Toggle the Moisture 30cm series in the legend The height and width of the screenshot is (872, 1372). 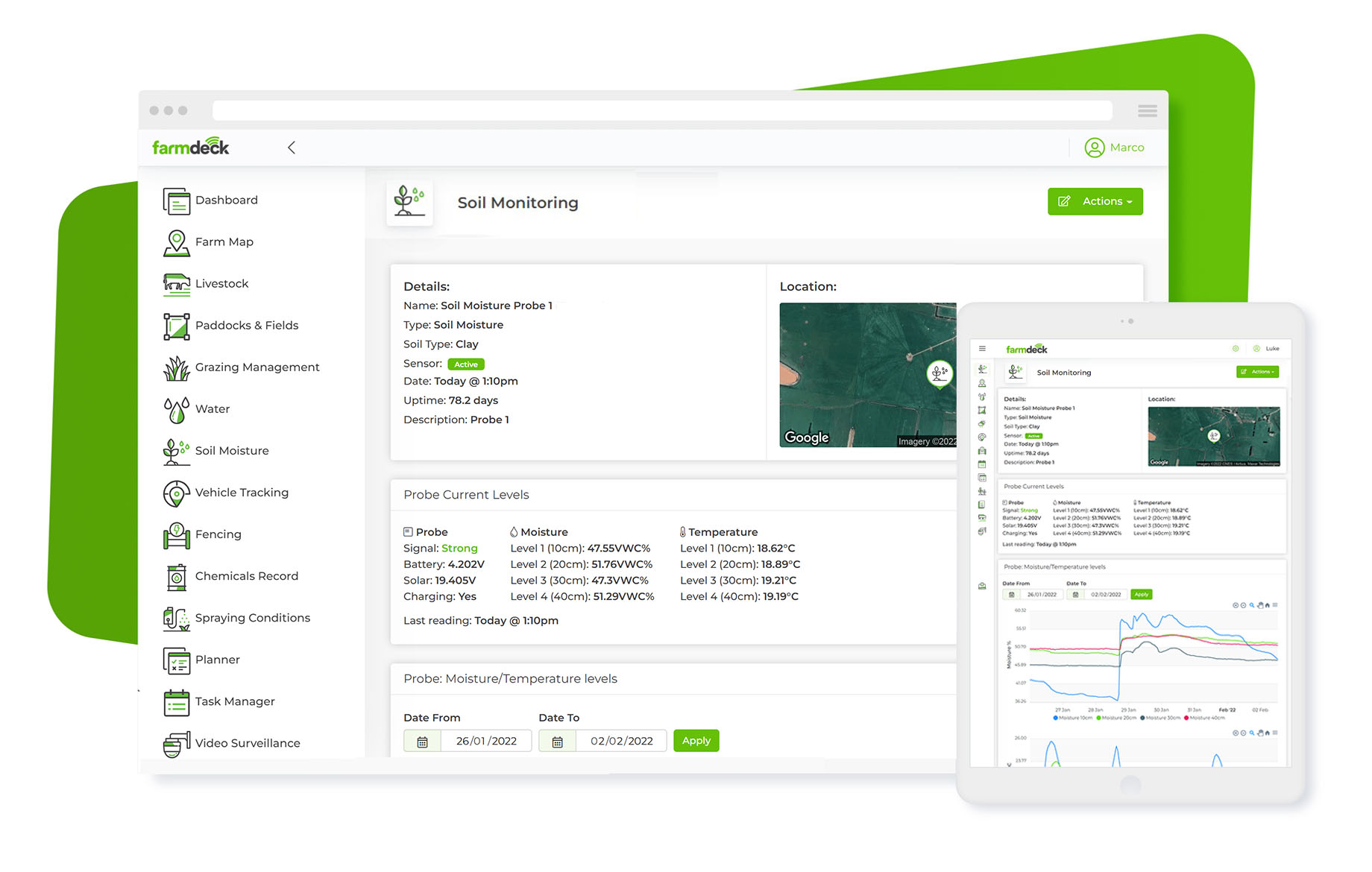coord(1160,718)
